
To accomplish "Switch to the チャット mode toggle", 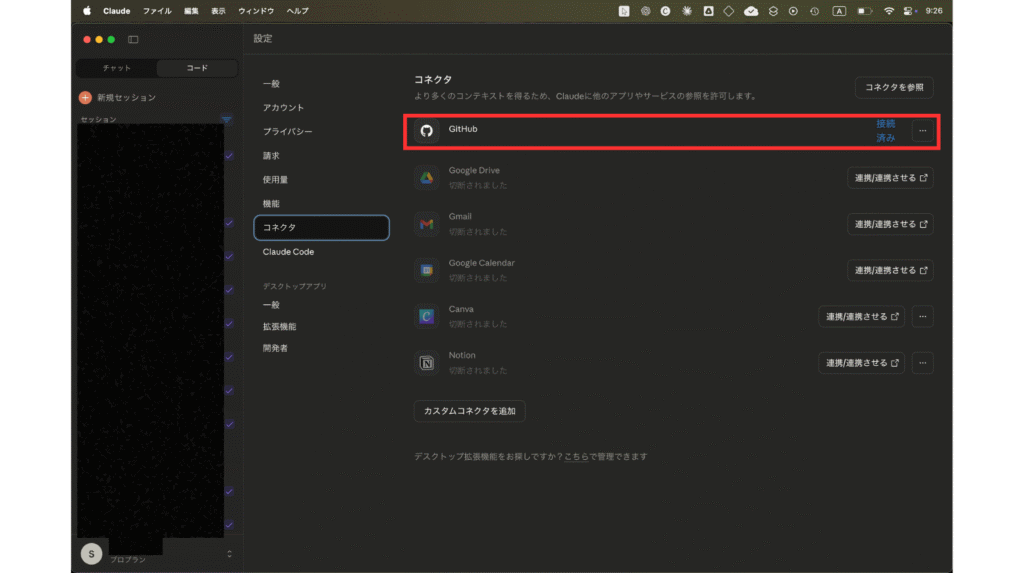I will [x=117, y=68].
